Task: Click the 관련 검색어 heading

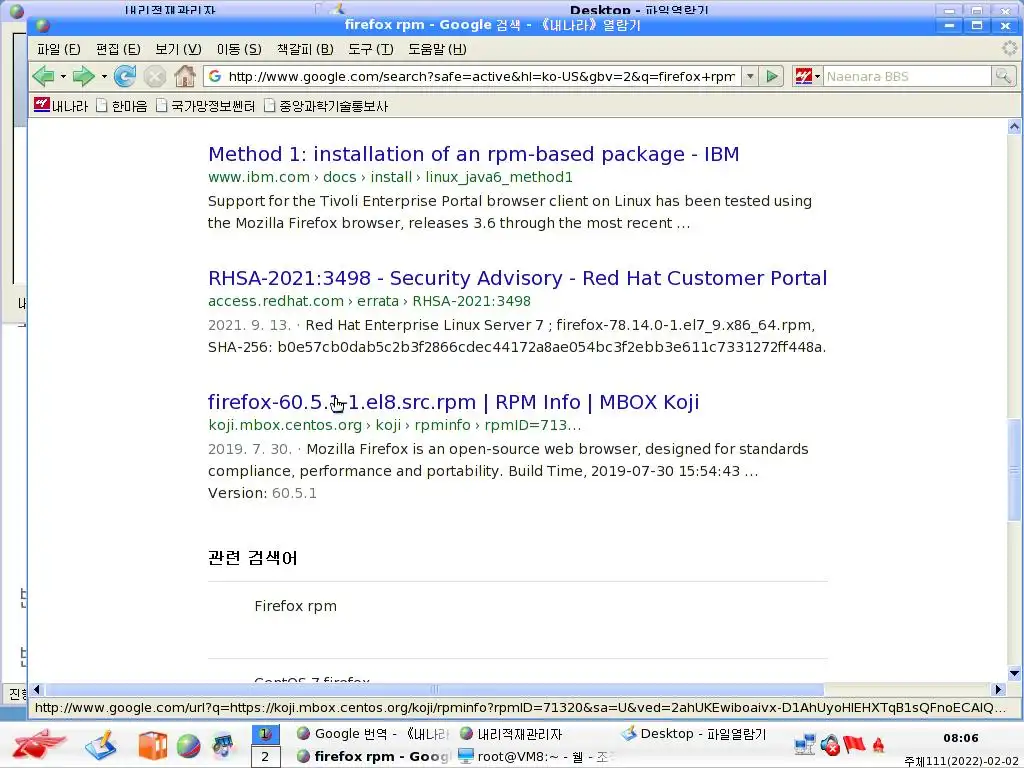Action: (252, 558)
